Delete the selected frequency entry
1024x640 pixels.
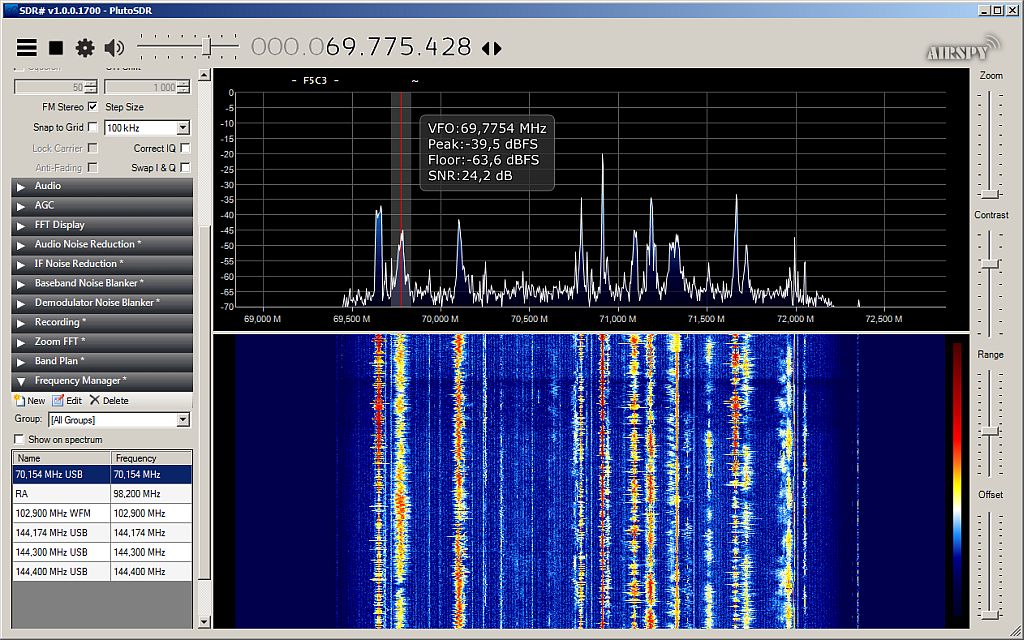[109, 400]
